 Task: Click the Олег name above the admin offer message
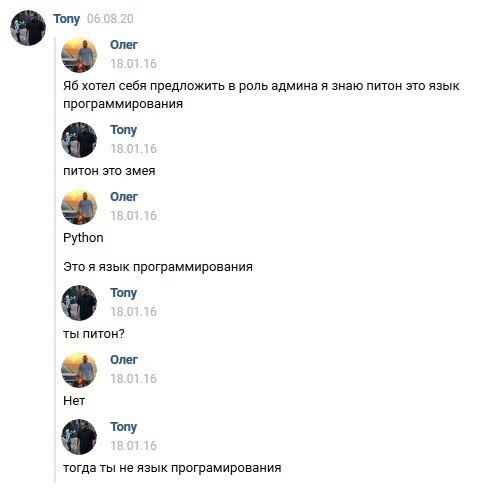(124, 45)
